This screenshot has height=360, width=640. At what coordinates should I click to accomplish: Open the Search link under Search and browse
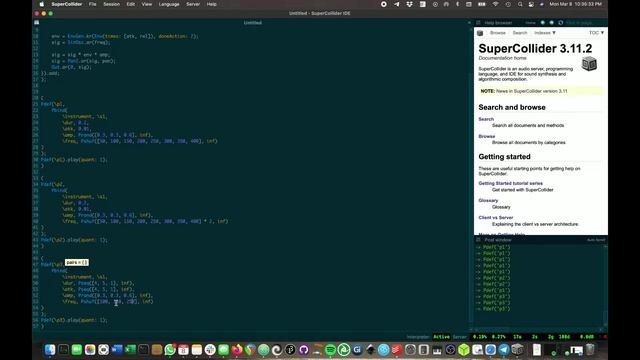[486, 119]
